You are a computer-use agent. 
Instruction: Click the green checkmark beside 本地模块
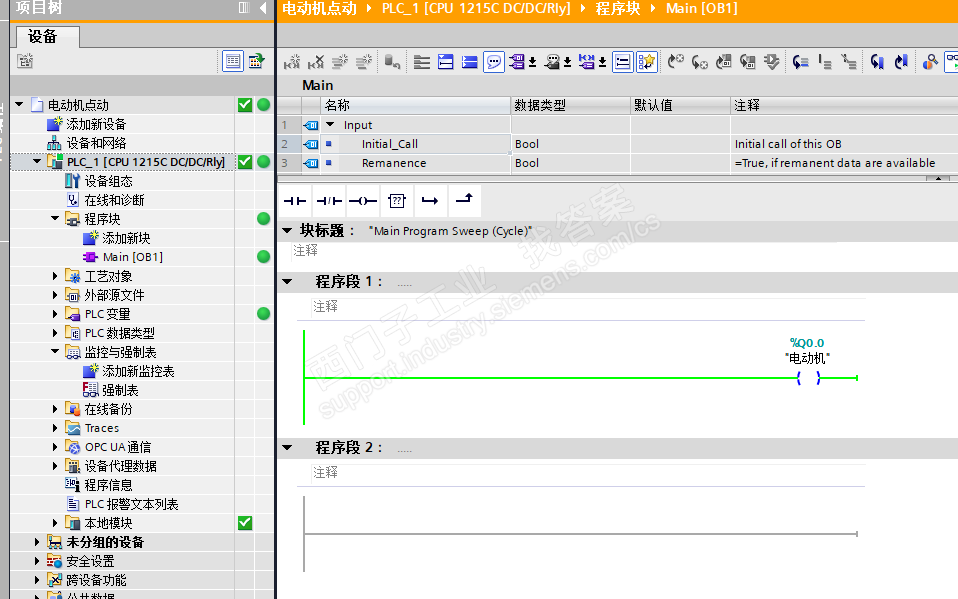coord(245,523)
